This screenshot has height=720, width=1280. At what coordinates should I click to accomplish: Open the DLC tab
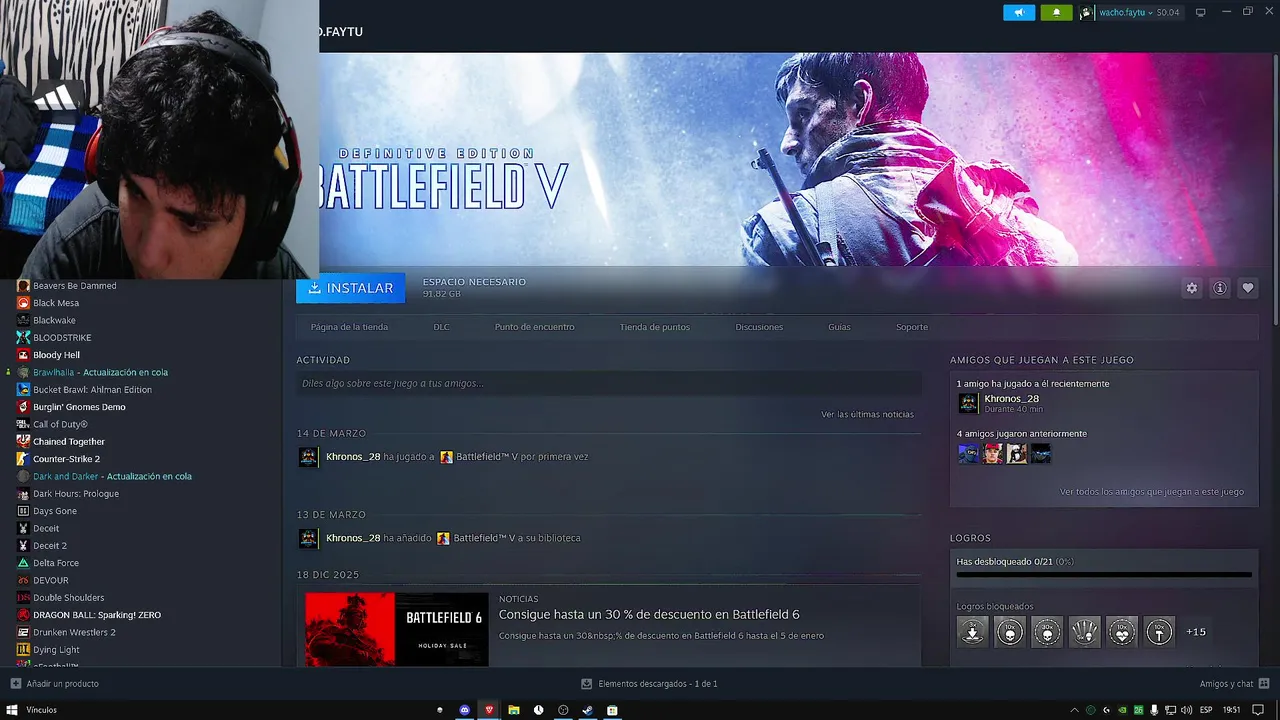(441, 327)
